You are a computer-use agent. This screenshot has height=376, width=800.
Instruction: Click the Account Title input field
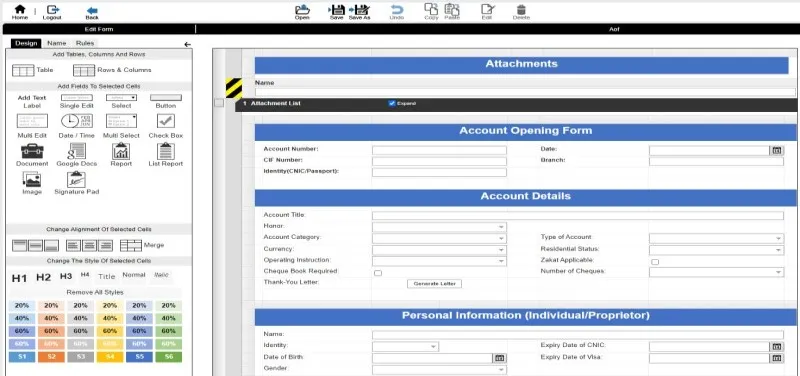coord(578,216)
